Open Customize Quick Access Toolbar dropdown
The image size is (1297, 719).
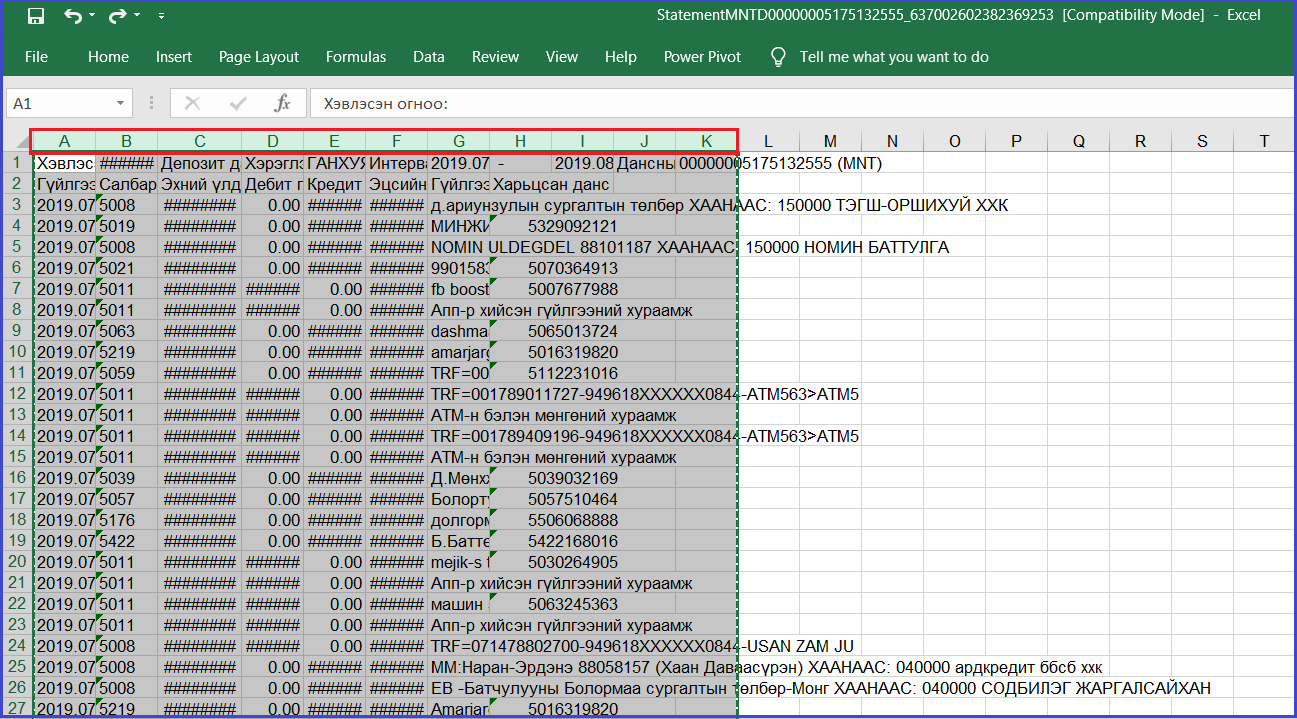pos(162,16)
